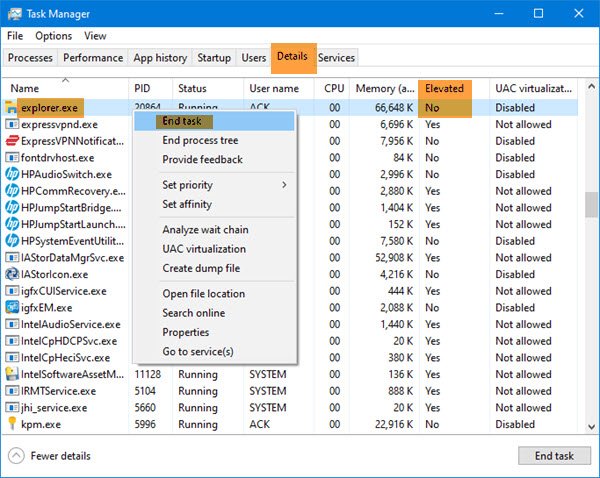Select the kpm.exe process name
600x478 pixels.
pos(41,424)
